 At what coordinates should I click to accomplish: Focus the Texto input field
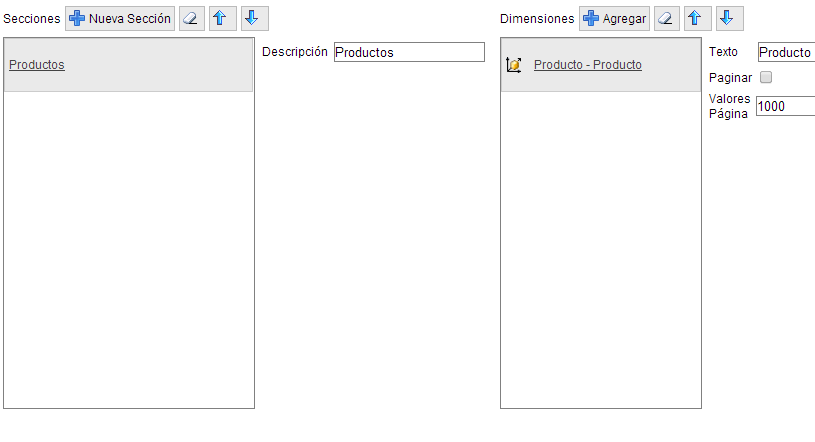pos(785,53)
